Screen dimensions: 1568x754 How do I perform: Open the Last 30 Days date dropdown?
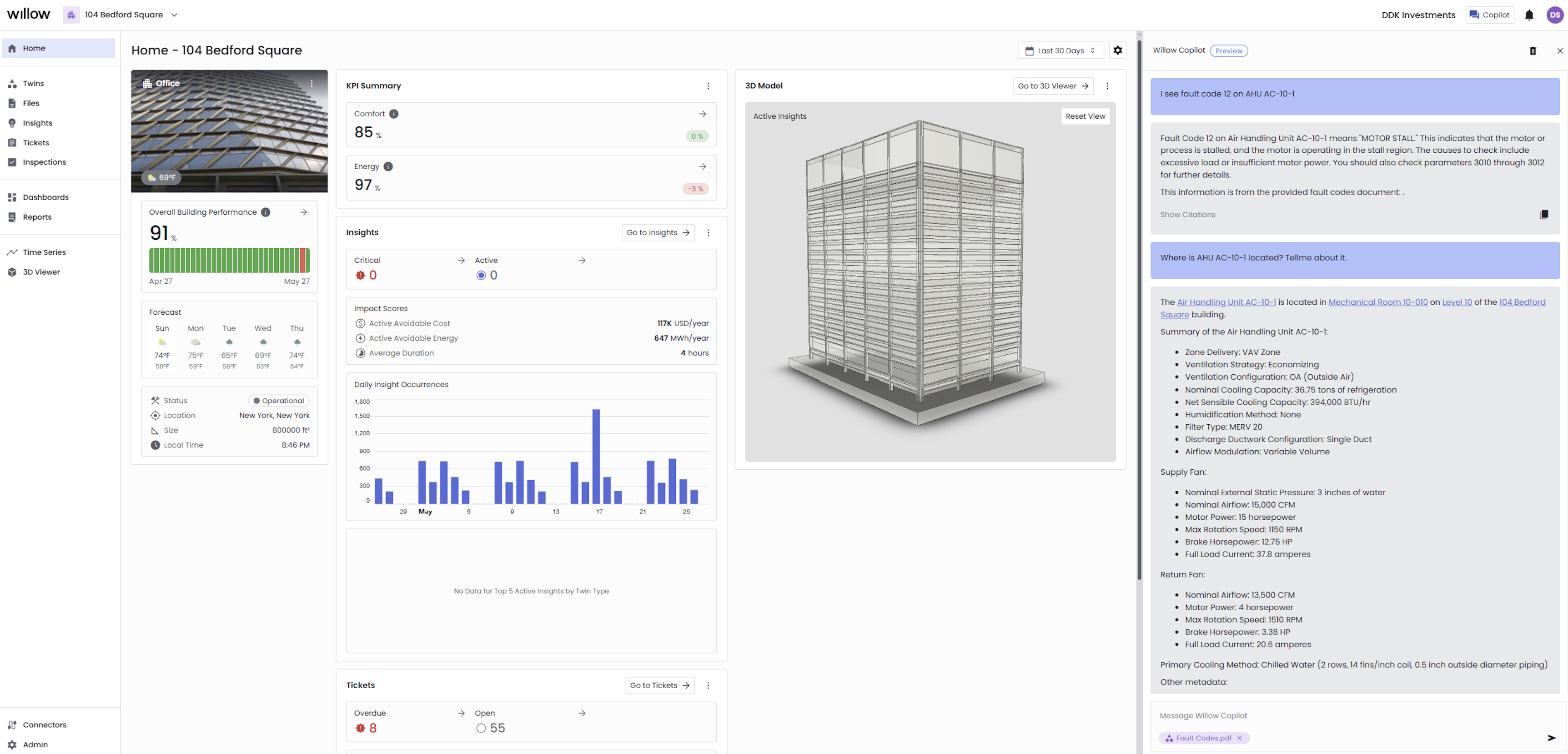[1060, 50]
